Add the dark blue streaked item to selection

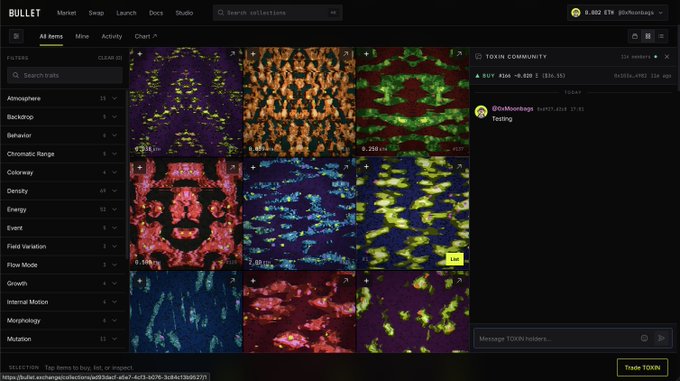140,281
